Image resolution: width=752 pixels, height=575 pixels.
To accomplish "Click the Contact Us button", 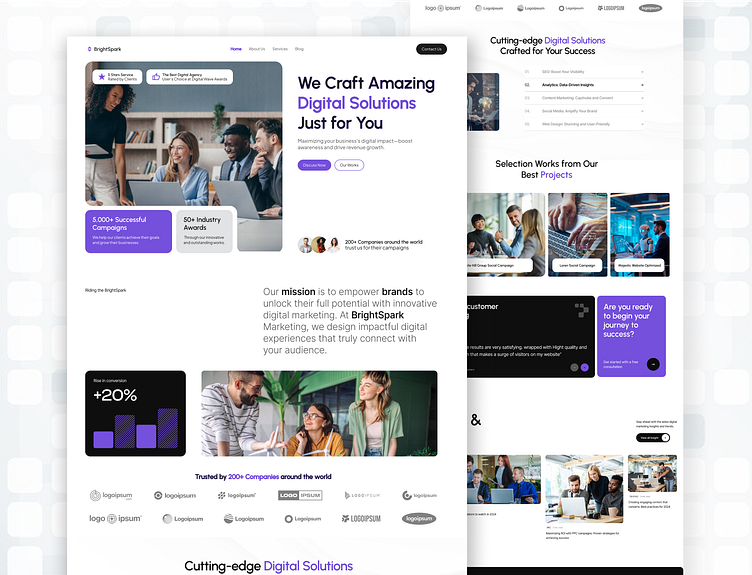I will tap(432, 49).
